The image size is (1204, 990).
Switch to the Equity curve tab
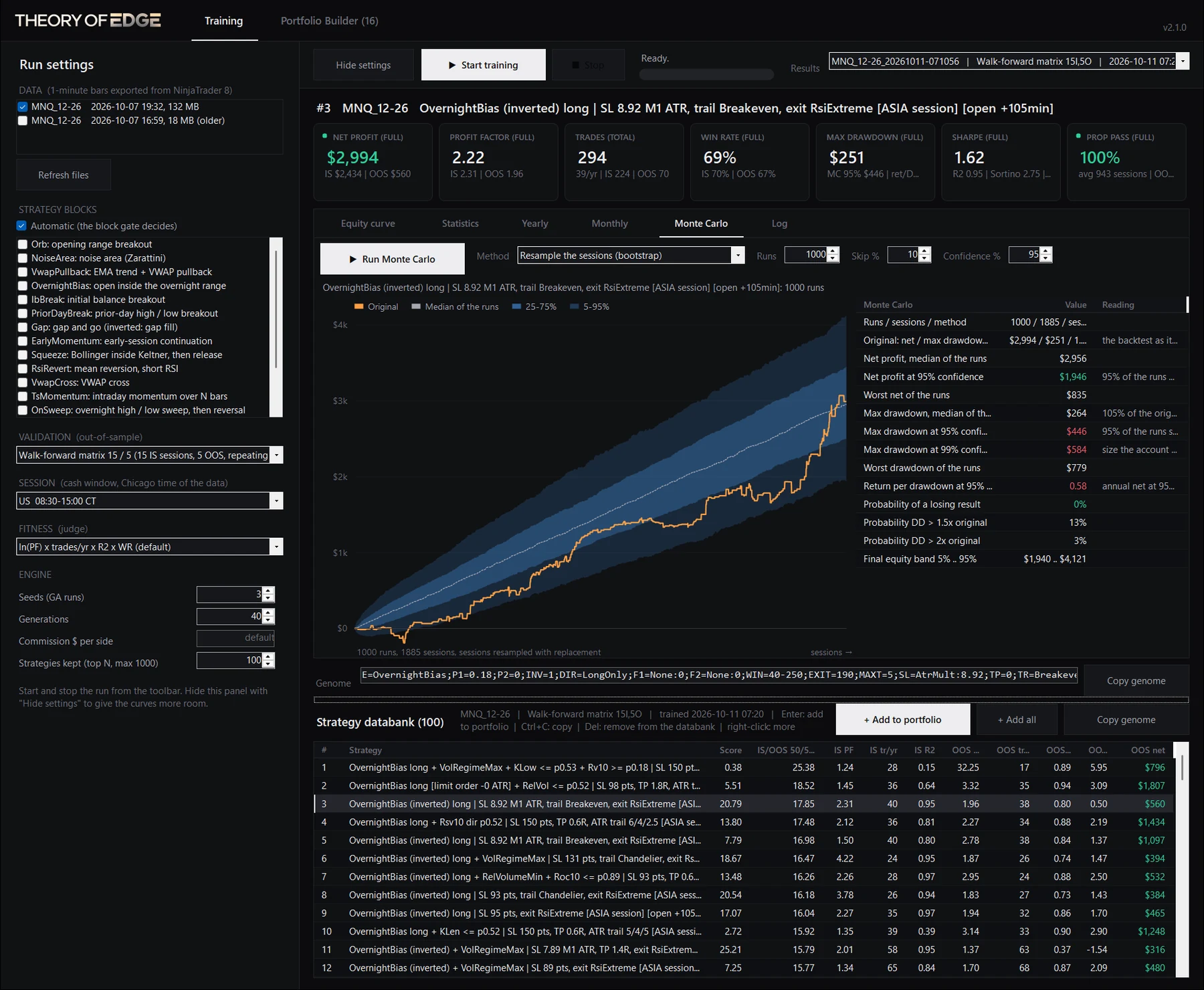[x=368, y=223]
